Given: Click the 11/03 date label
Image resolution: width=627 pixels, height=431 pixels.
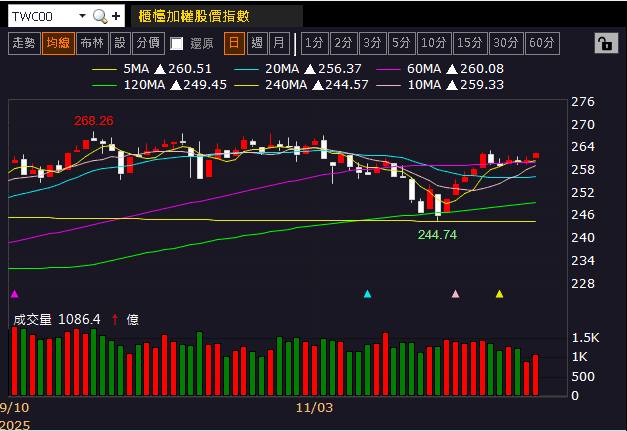Looking at the screenshot, I should 314,408.
